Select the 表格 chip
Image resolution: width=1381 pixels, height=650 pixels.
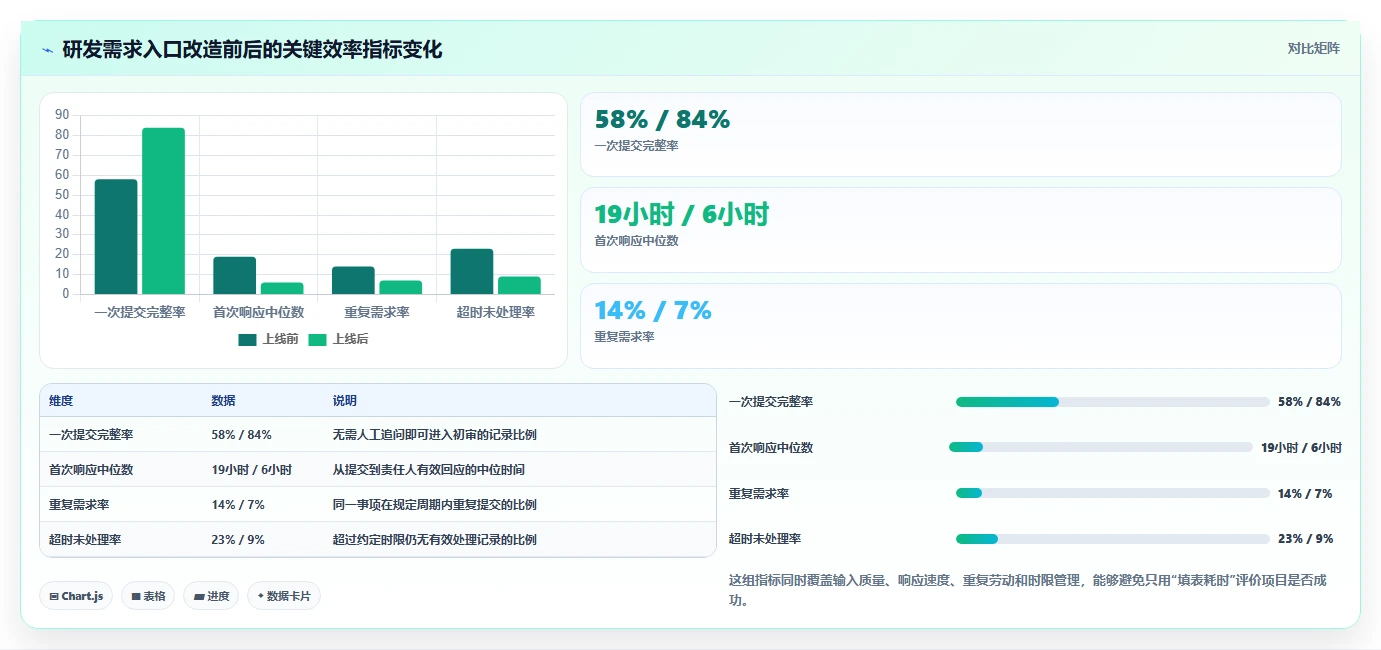(148, 596)
